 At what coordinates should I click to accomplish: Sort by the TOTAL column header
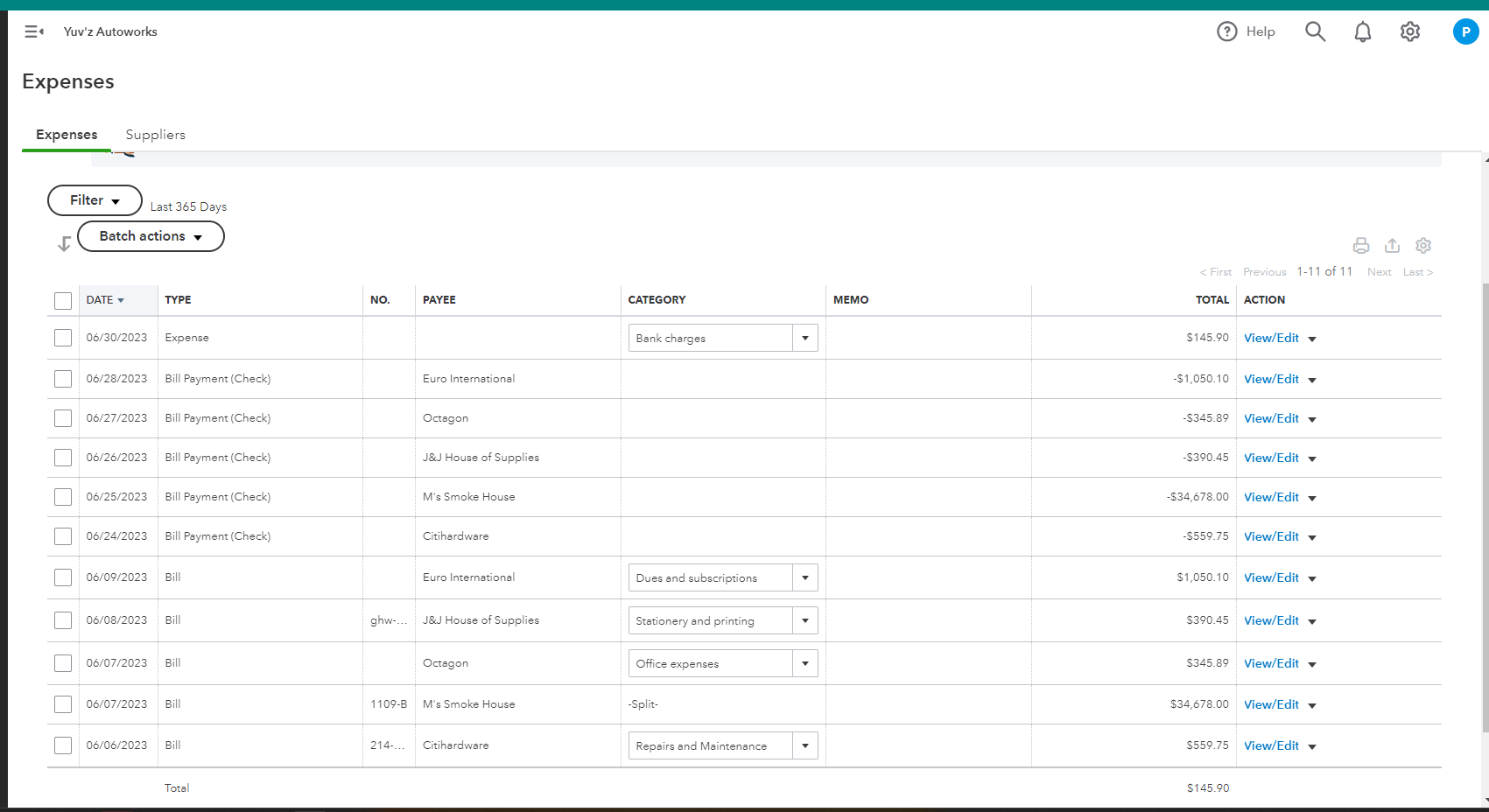click(1212, 300)
